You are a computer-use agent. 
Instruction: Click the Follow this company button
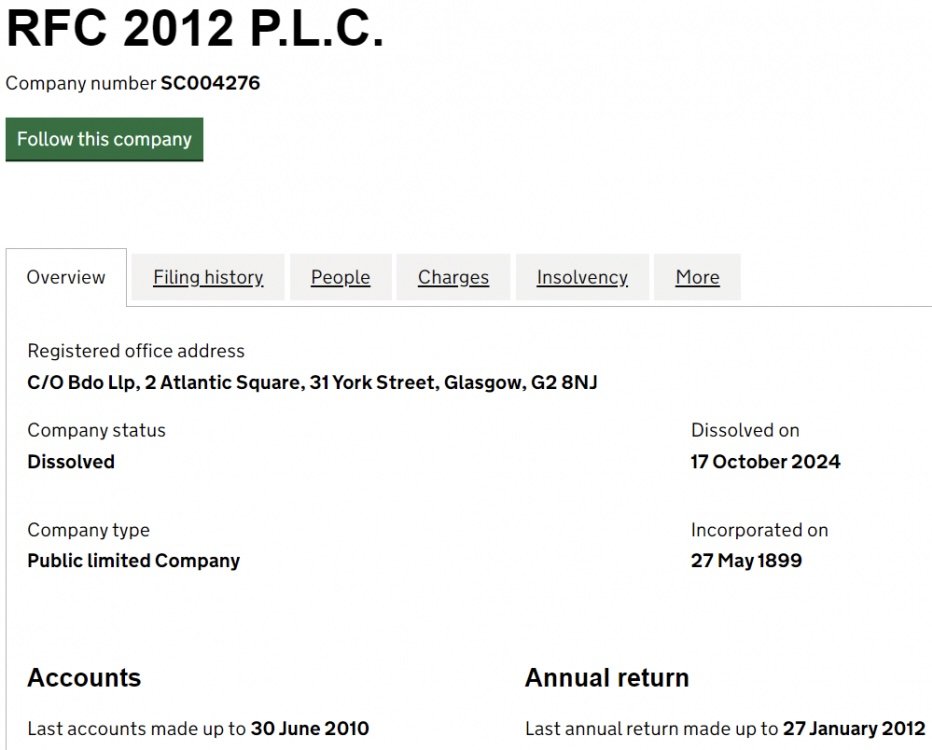click(104, 139)
